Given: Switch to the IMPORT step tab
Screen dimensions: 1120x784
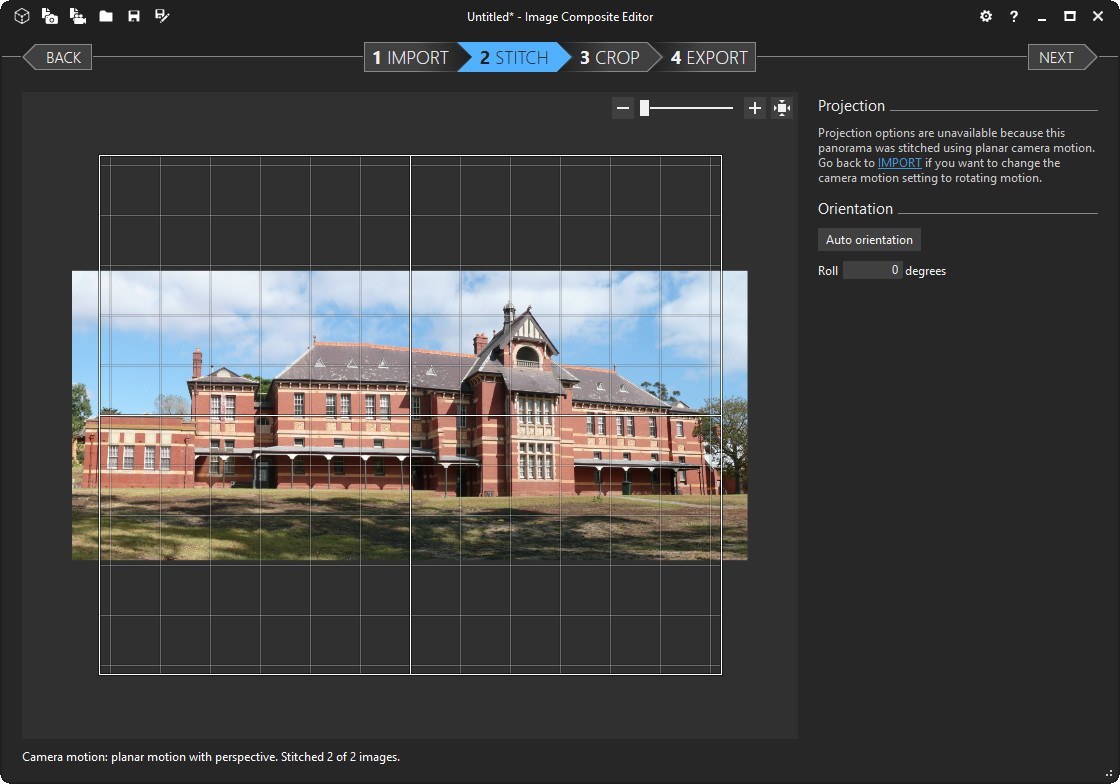Looking at the screenshot, I should coord(410,57).
